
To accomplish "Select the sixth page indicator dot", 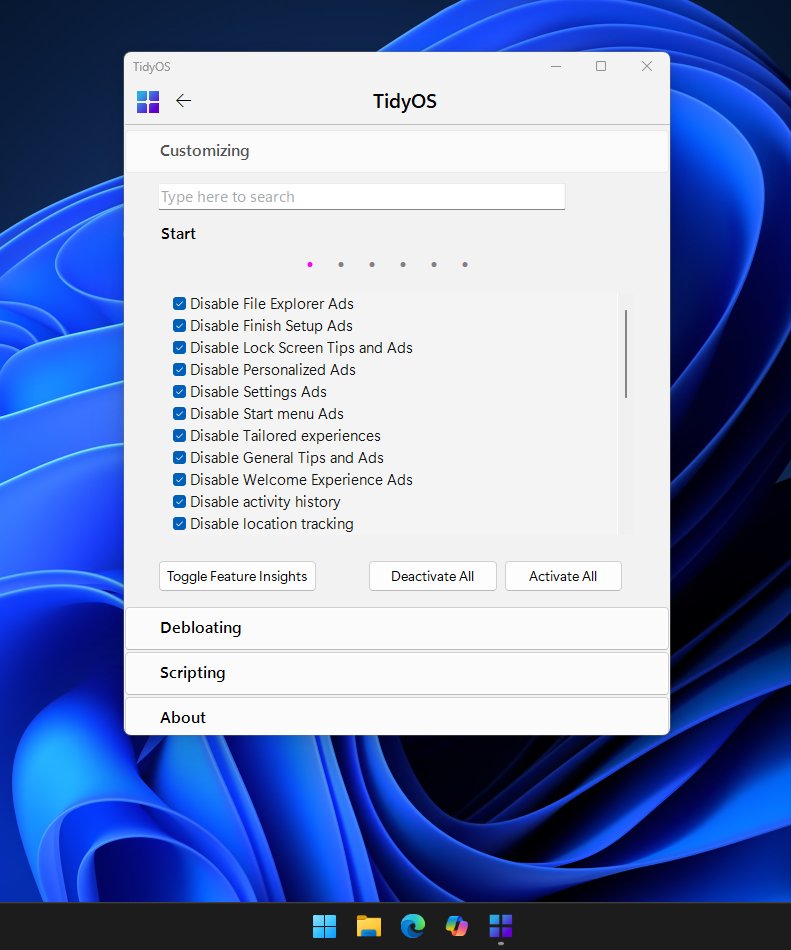I will [x=465, y=265].
